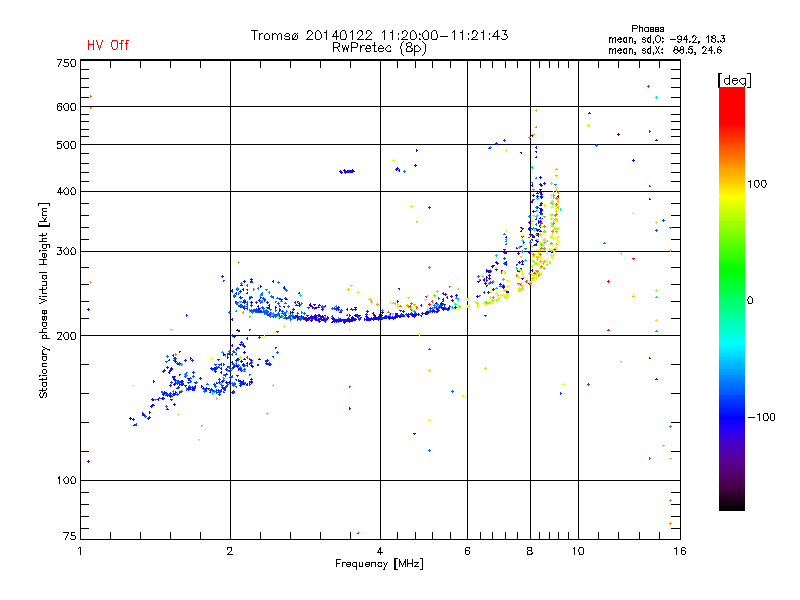Click the y-axis '600' tick label
Viewport: 800px width, 600px height.
click(66, 107)
